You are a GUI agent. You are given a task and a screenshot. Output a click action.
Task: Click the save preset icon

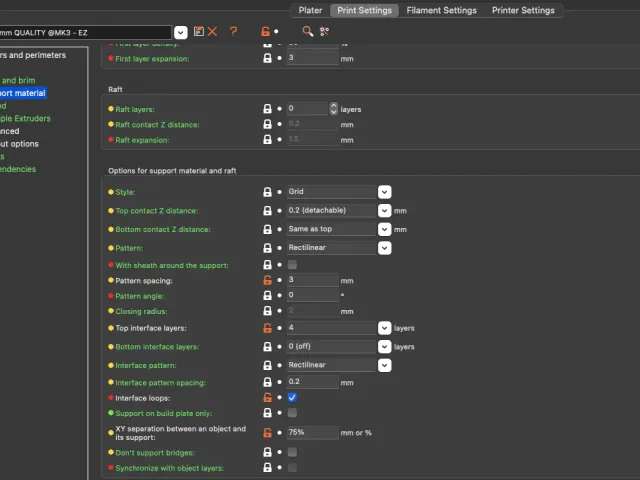click(x=199, y=31)
